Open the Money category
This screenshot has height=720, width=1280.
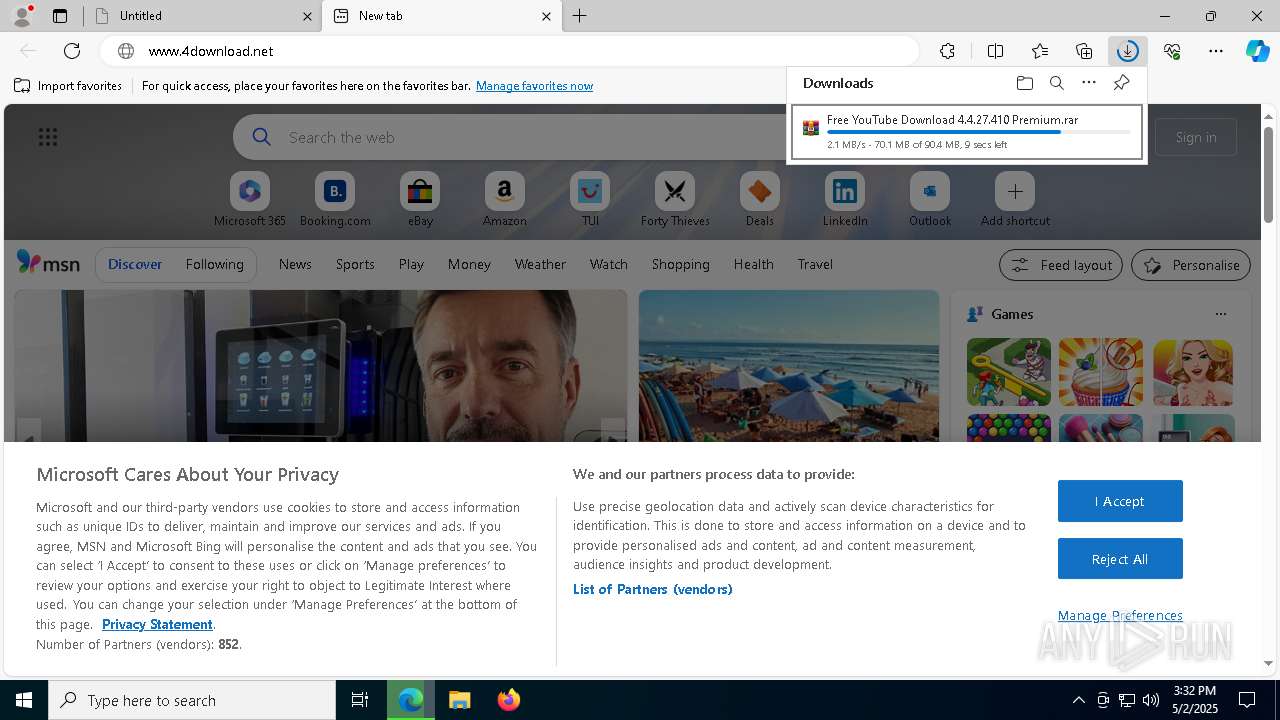[x=469, y=264]
